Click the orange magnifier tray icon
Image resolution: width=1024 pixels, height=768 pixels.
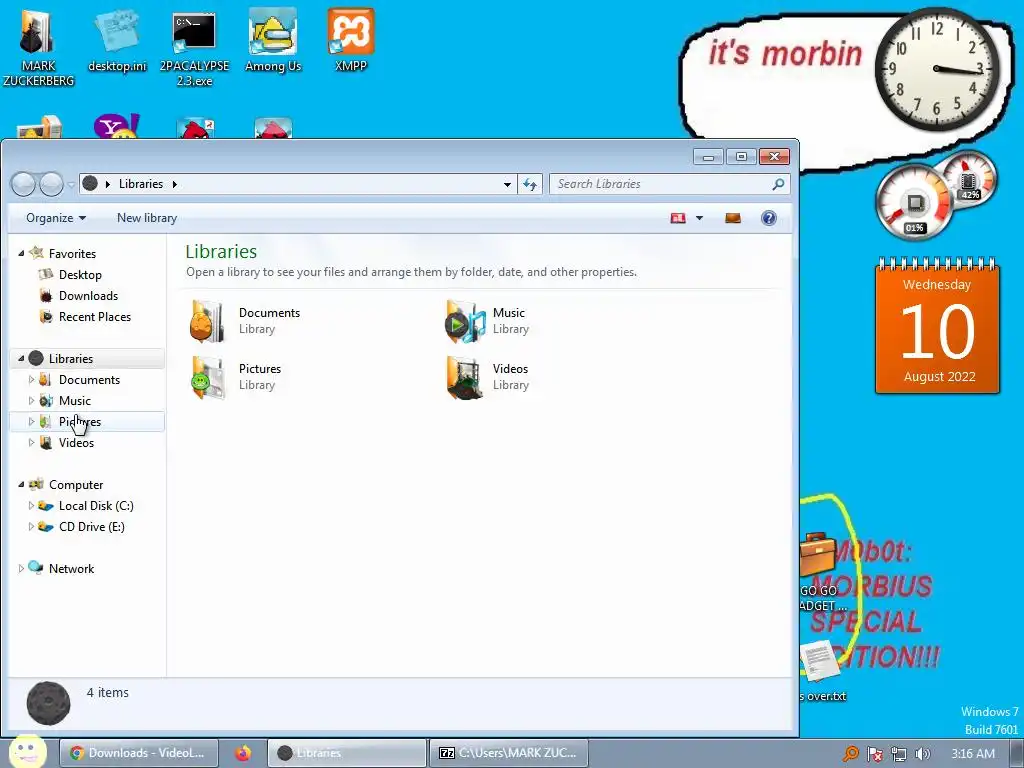point(851,754)
